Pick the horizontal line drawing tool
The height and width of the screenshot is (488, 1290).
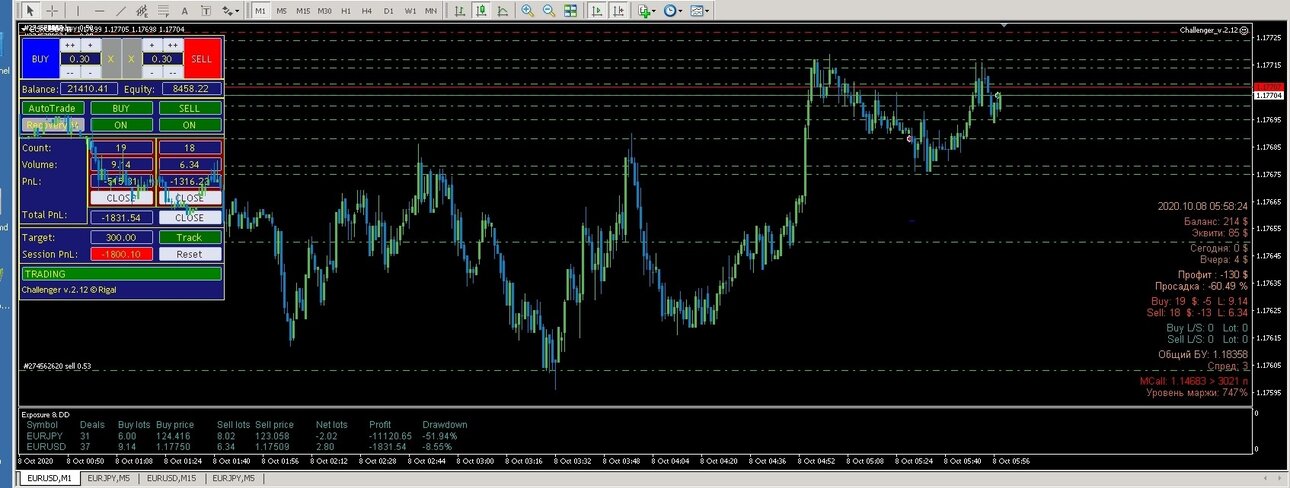pyautogui.click(x=97, y=10)
